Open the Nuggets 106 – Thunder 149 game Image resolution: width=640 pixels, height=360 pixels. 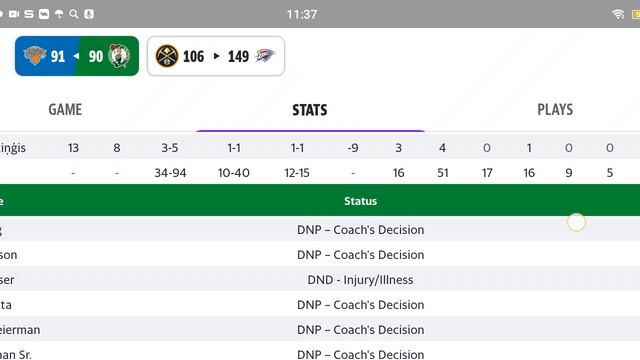click(216, 56)
